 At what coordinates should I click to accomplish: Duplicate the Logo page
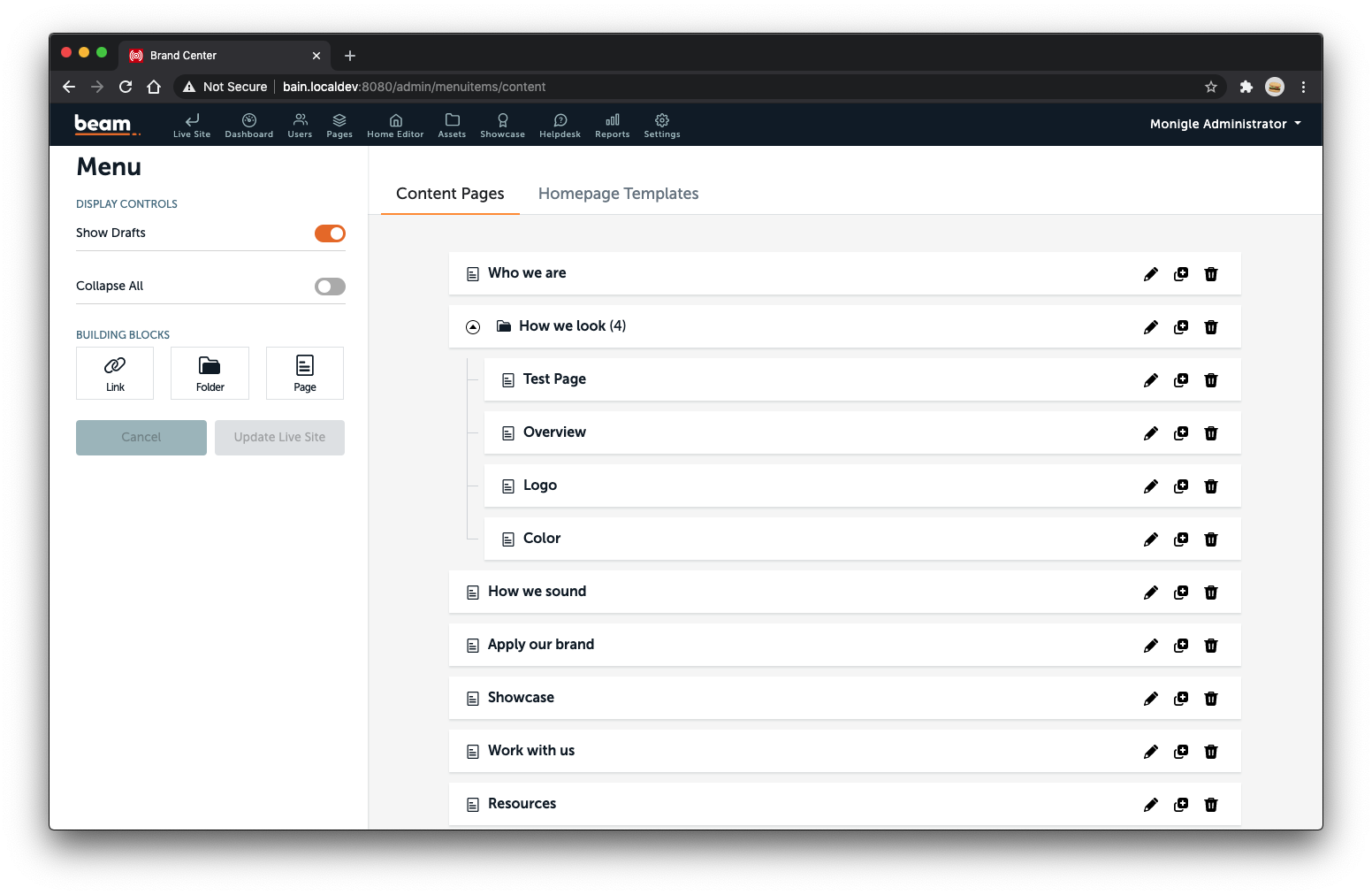click(x=1181, y=486)
